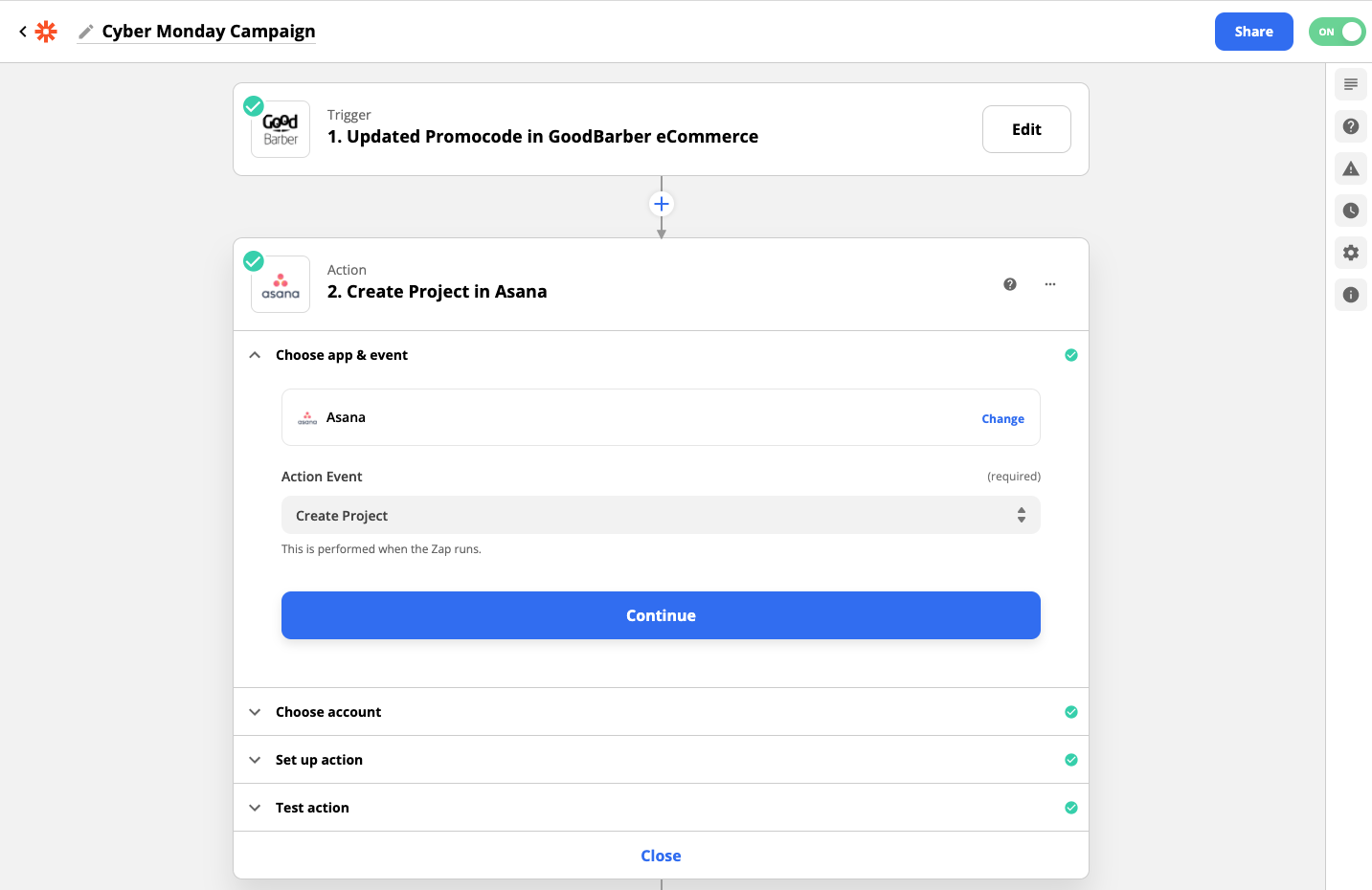Open the history clock icon in sidebar
This screenshot has width=1372, height=890.
pos(1350,211)
